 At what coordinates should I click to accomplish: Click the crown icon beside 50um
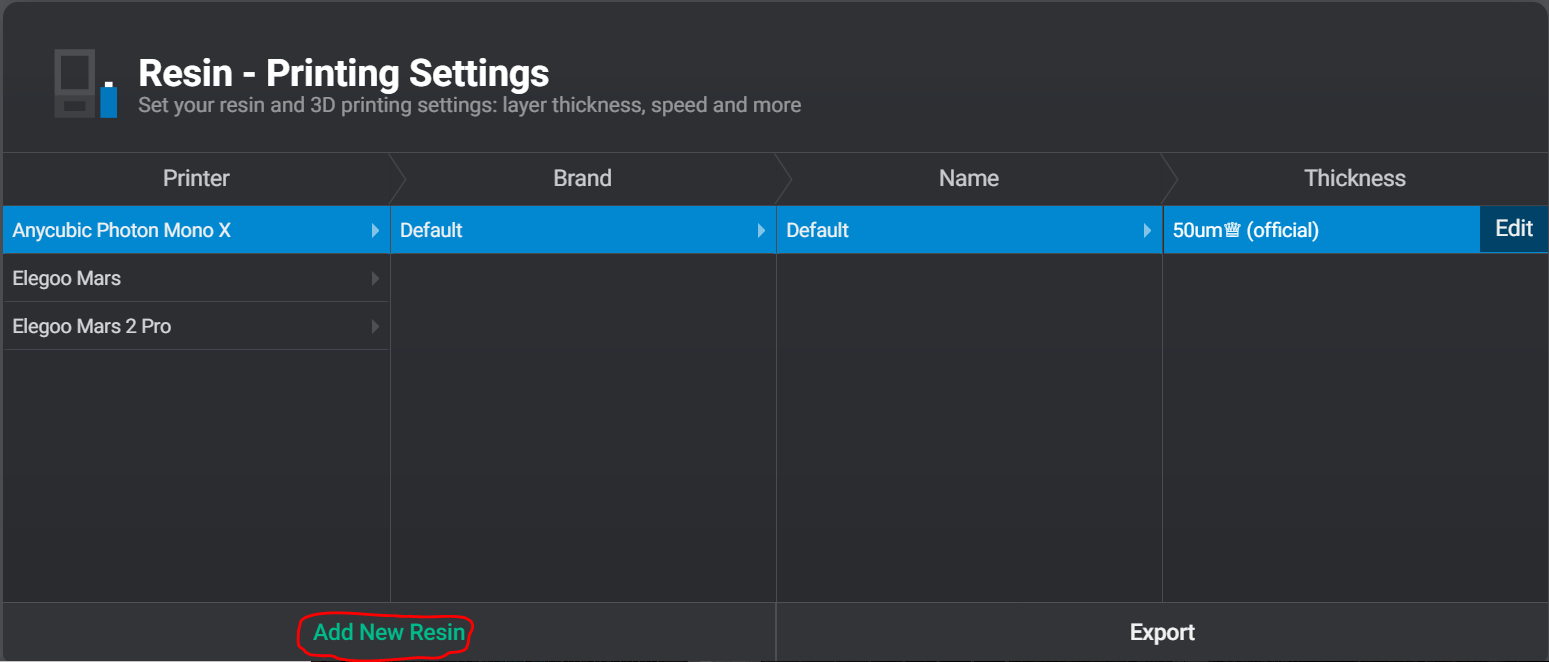pos(1232,230)
